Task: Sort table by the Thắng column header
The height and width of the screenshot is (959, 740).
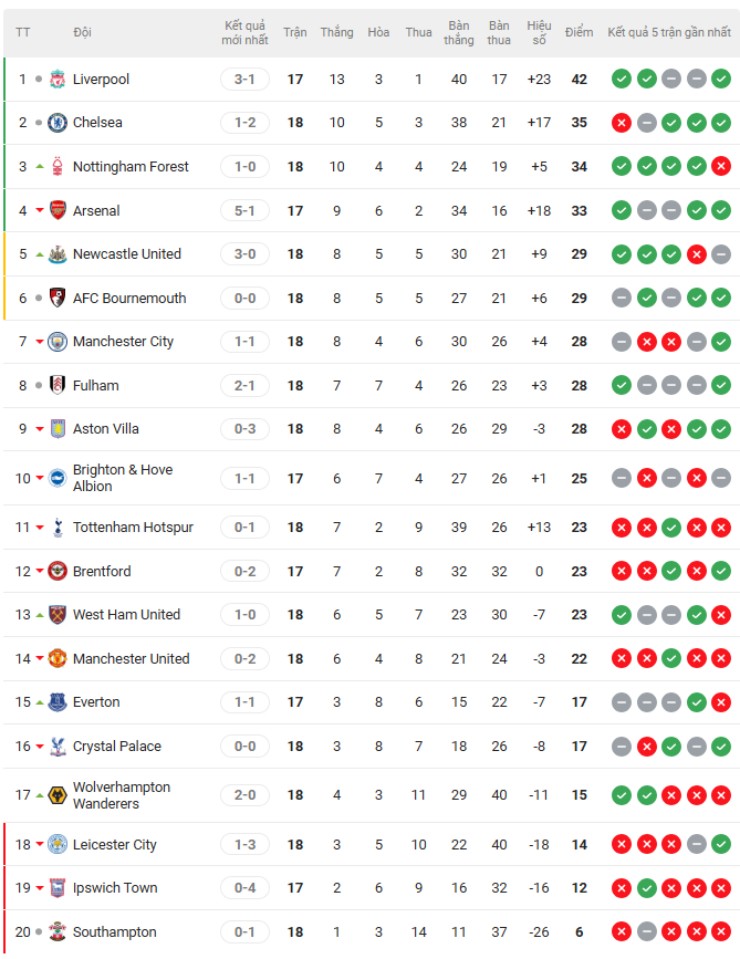Action: point(337,32)
